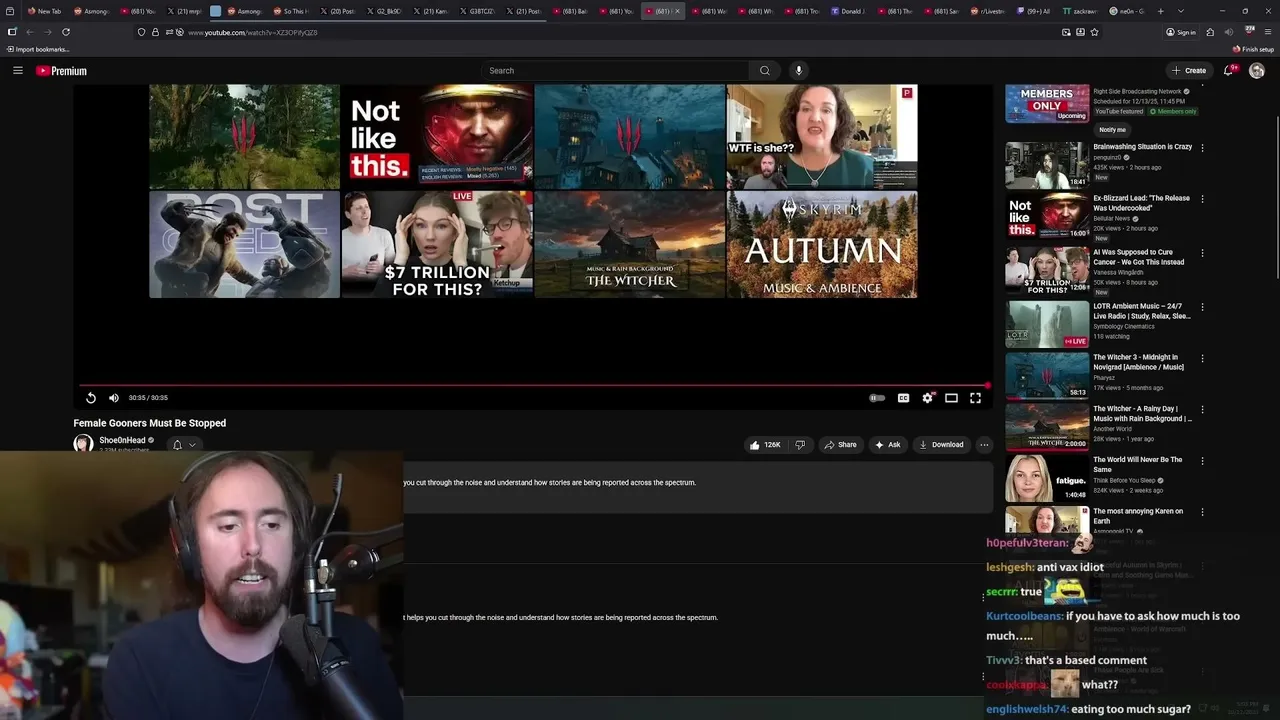
Task: Open player settings gear
Action: (x=928, y=398)
